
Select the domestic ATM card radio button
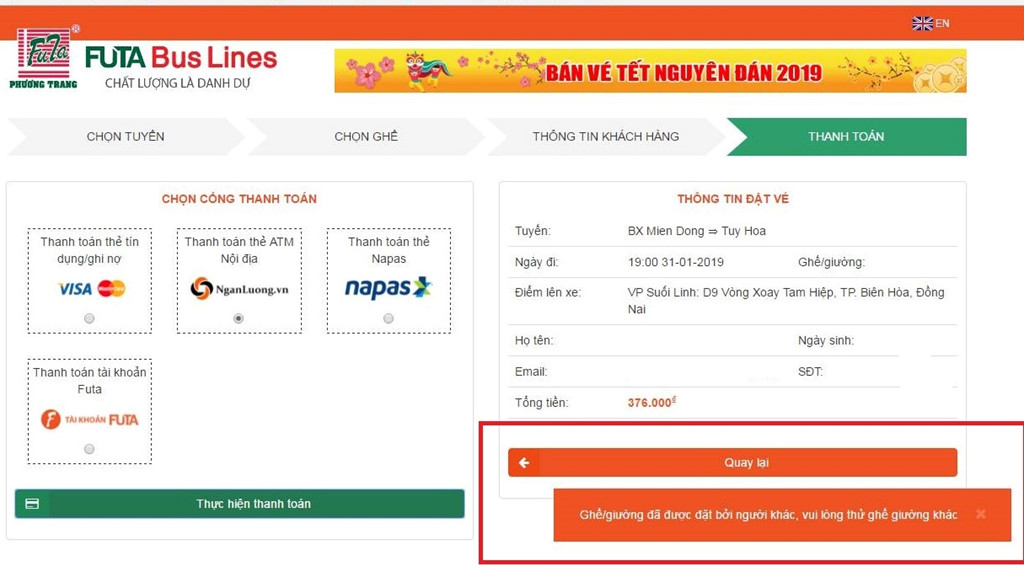[x=238, y=319]
